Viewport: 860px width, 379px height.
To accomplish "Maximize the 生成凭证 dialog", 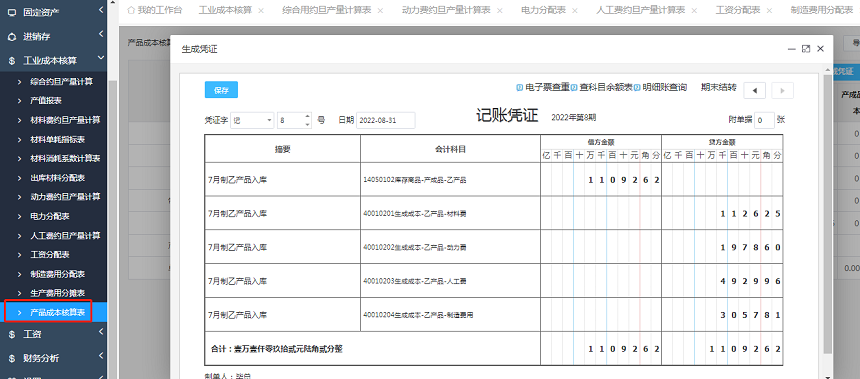I will pos(806,49).
